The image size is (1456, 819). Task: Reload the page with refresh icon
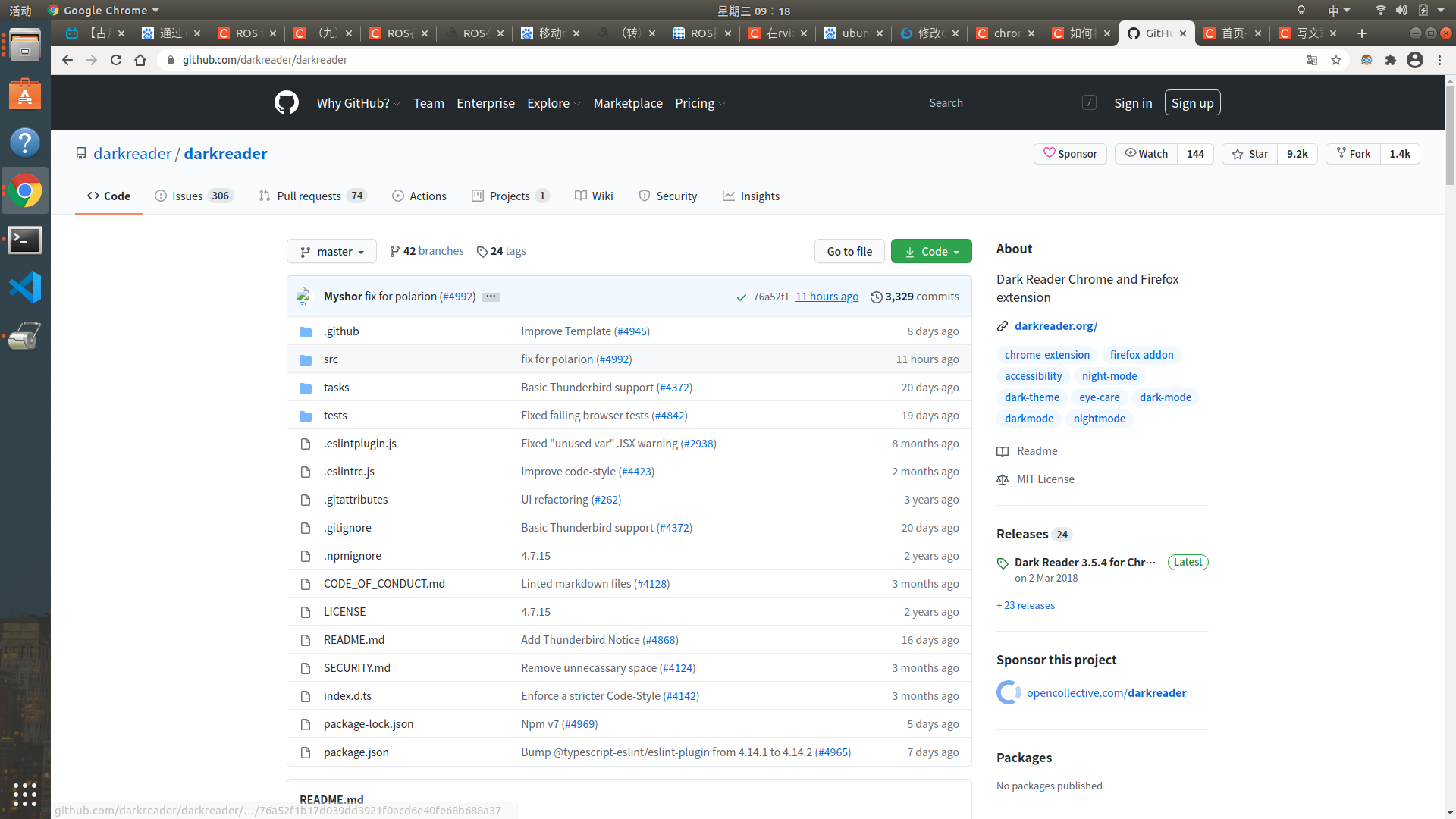pyautogui.click(x=116, y=60)
